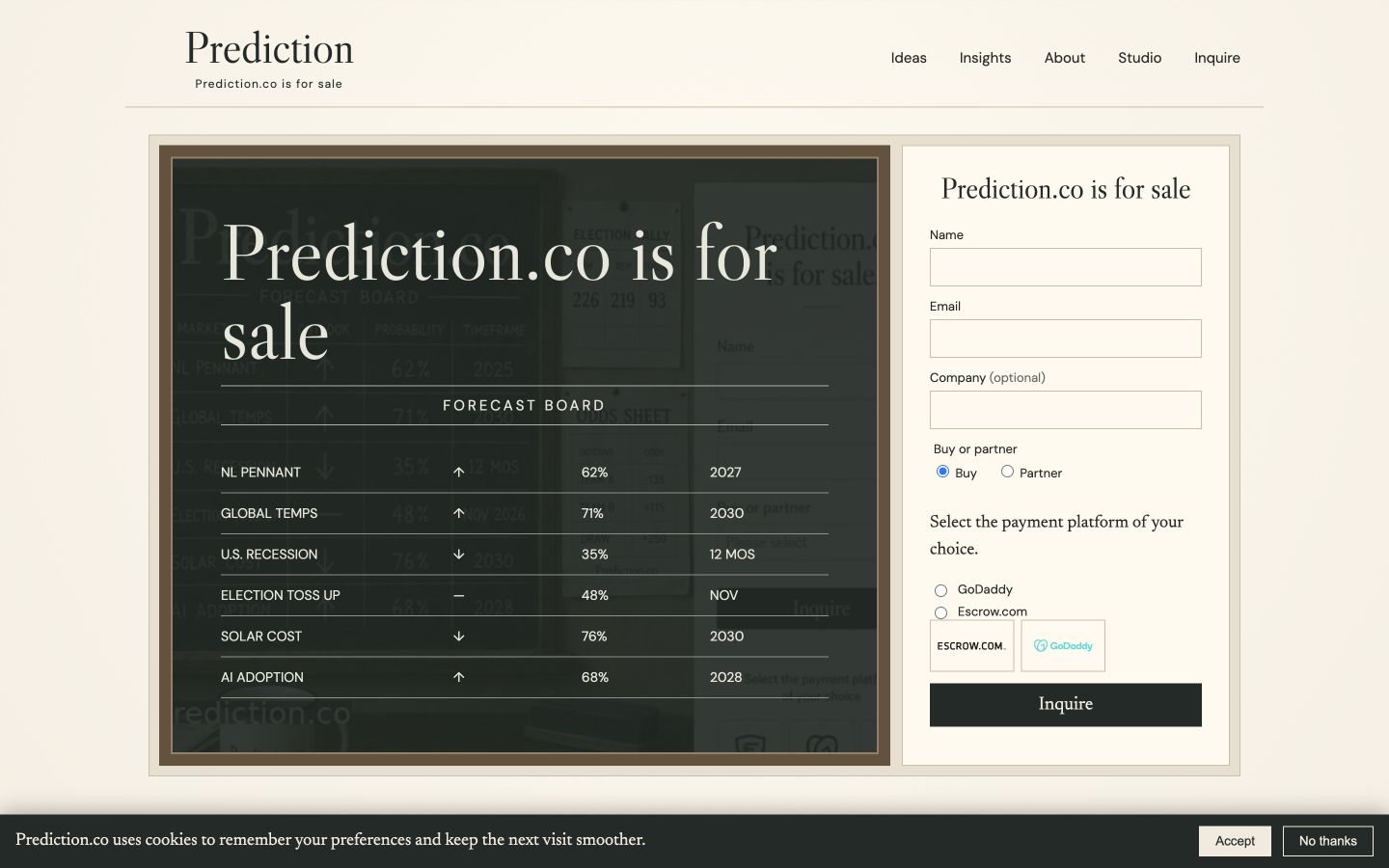The image size is (1389, 868).
Task: Click the 2027 timeframe value
Action: tap(725, 473)
